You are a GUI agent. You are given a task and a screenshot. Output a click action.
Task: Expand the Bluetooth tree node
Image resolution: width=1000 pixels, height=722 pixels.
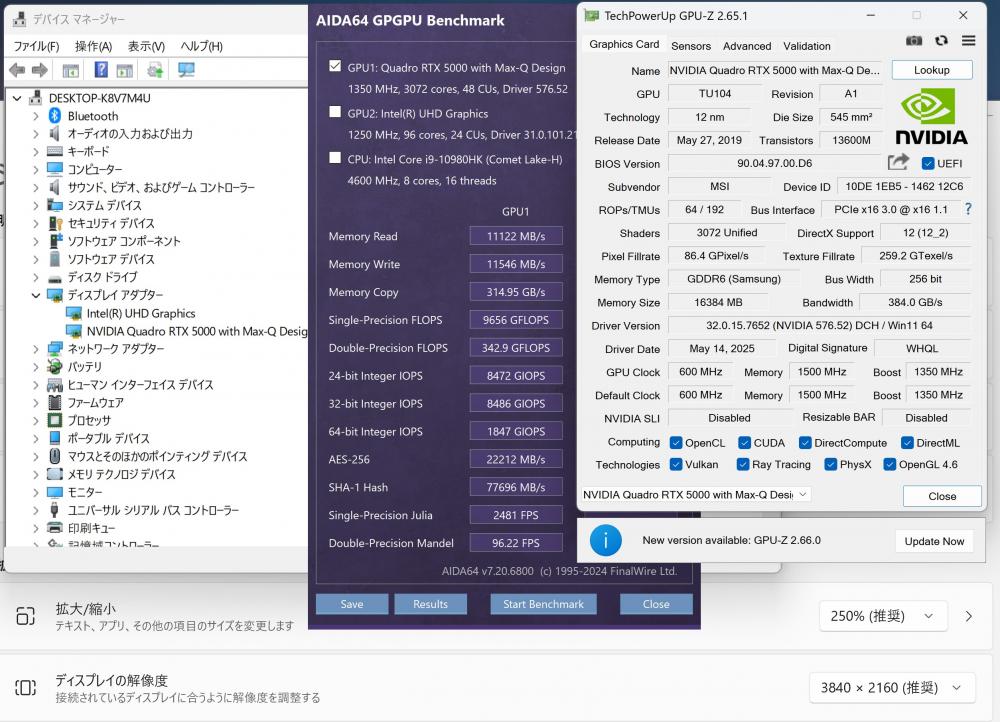36,116
